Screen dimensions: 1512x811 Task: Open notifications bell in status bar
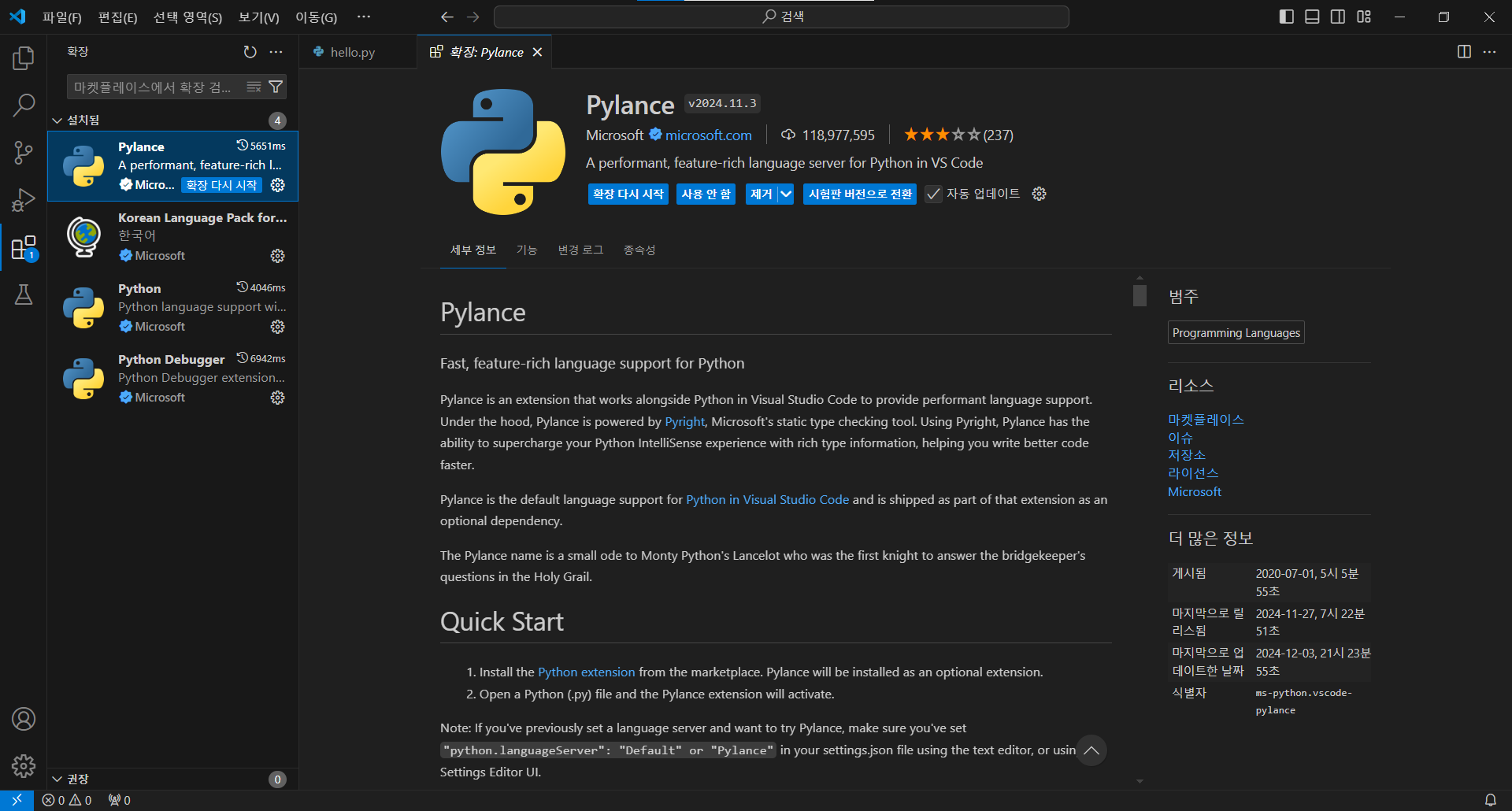tap(1490, 800)
